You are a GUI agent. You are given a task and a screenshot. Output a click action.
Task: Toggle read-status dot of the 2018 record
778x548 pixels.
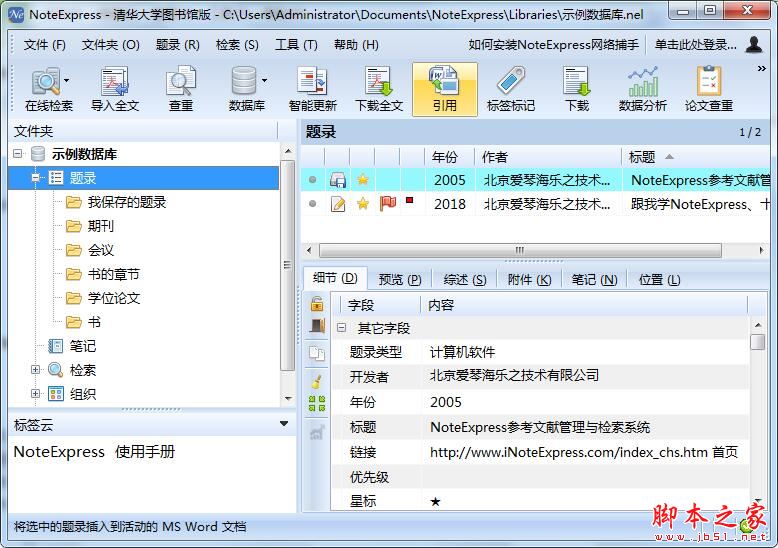pos(313,204)
